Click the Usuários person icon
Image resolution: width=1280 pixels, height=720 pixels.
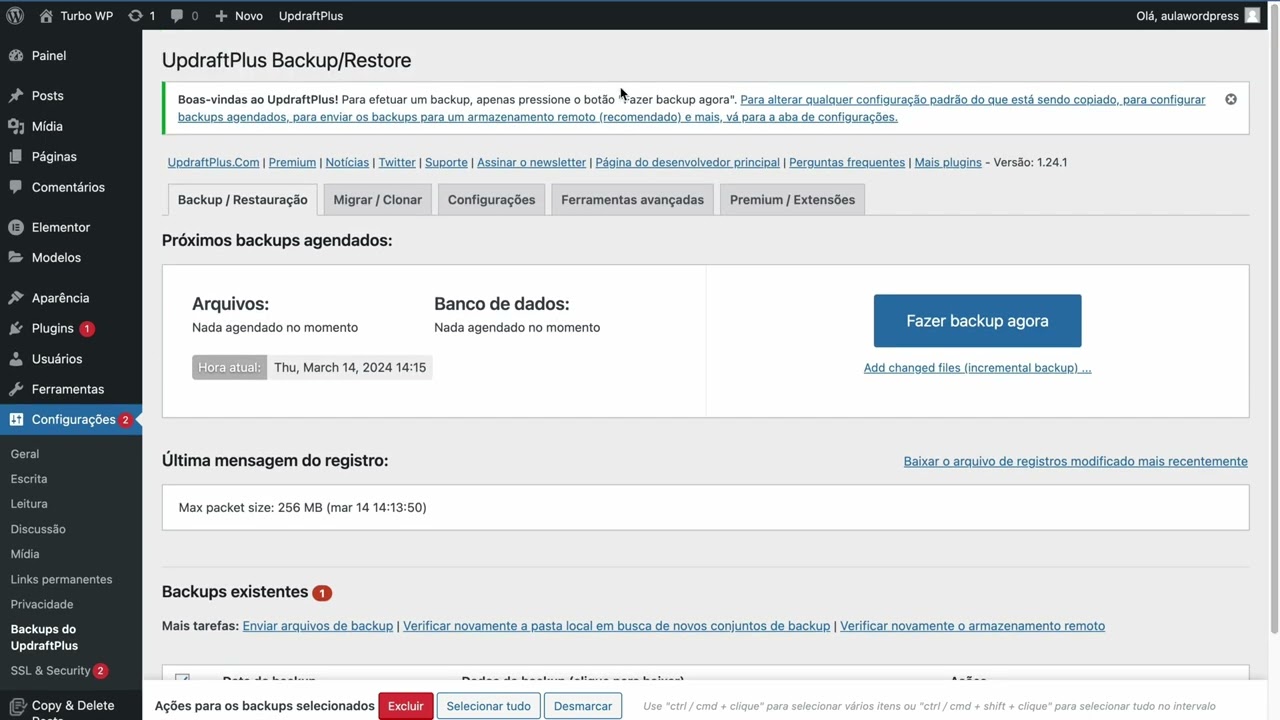[16, 359]
